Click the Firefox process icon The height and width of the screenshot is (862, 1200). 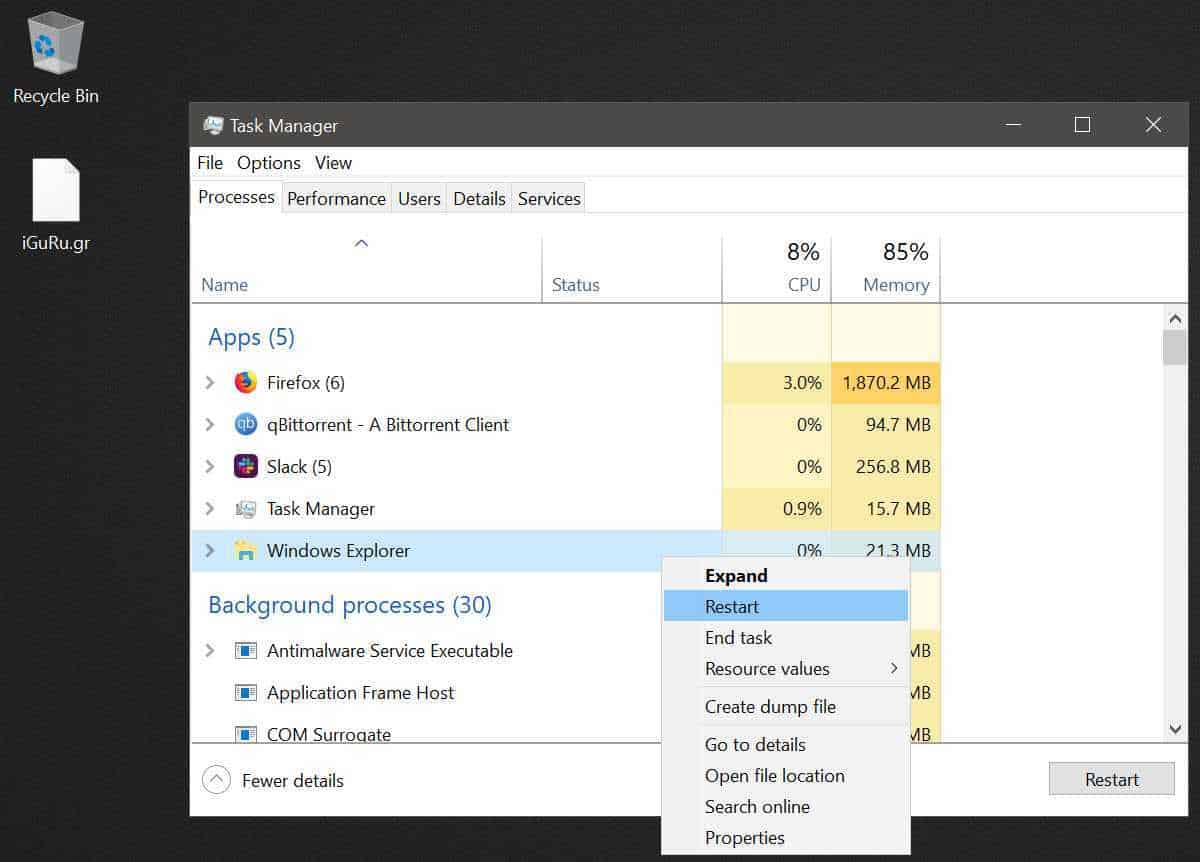(x=245, y=382)
